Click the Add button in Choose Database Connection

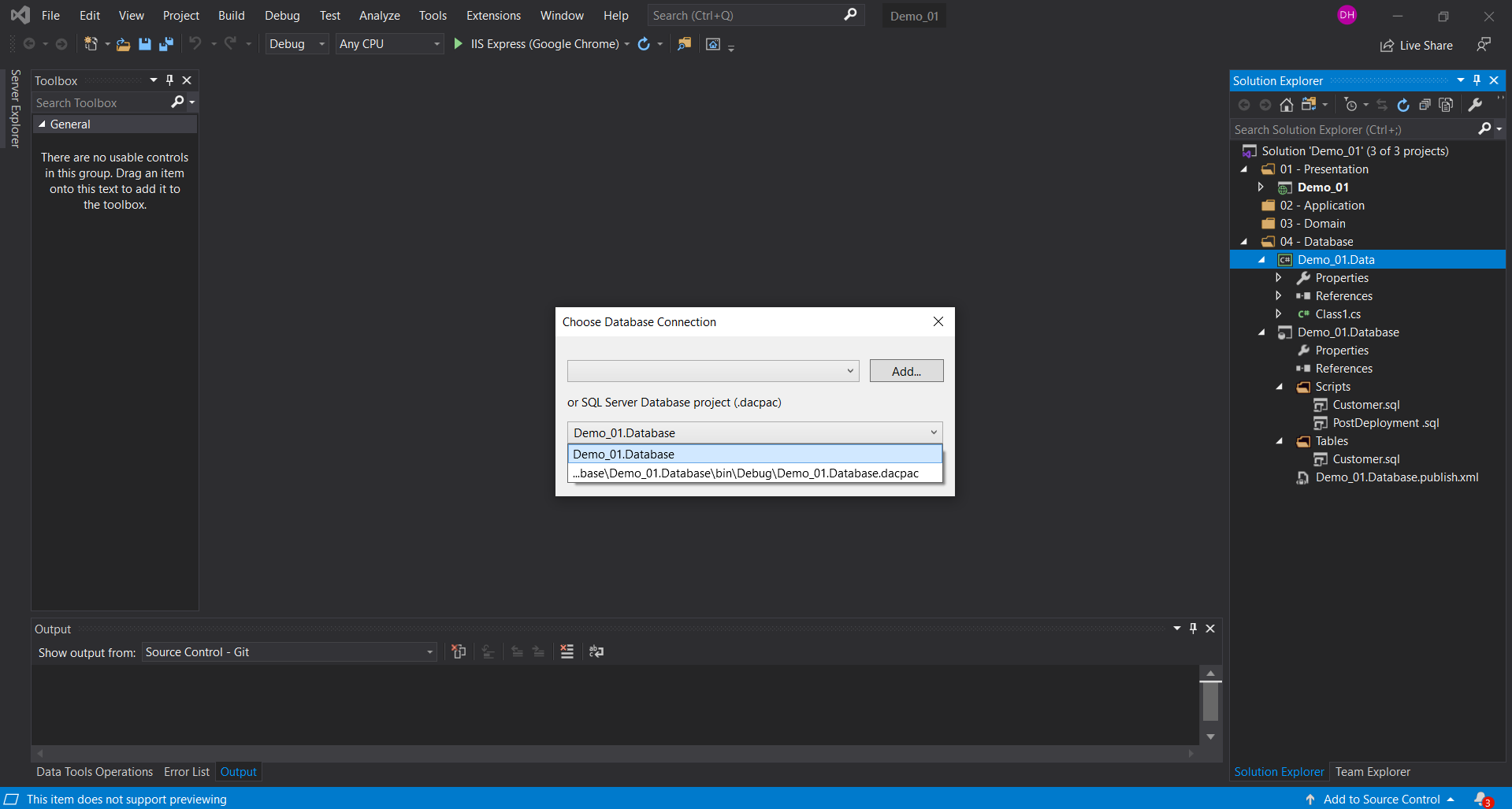pyautogui.click(x=905, y=370)
